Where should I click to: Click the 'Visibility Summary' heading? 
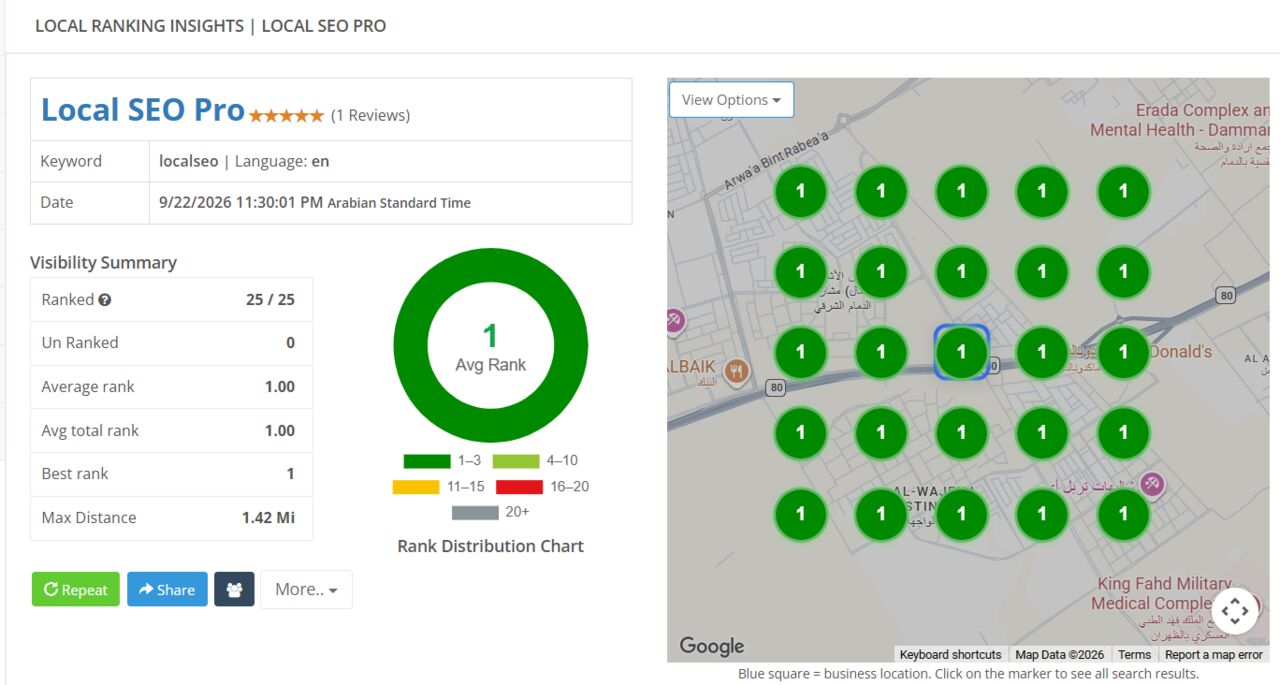103,263
